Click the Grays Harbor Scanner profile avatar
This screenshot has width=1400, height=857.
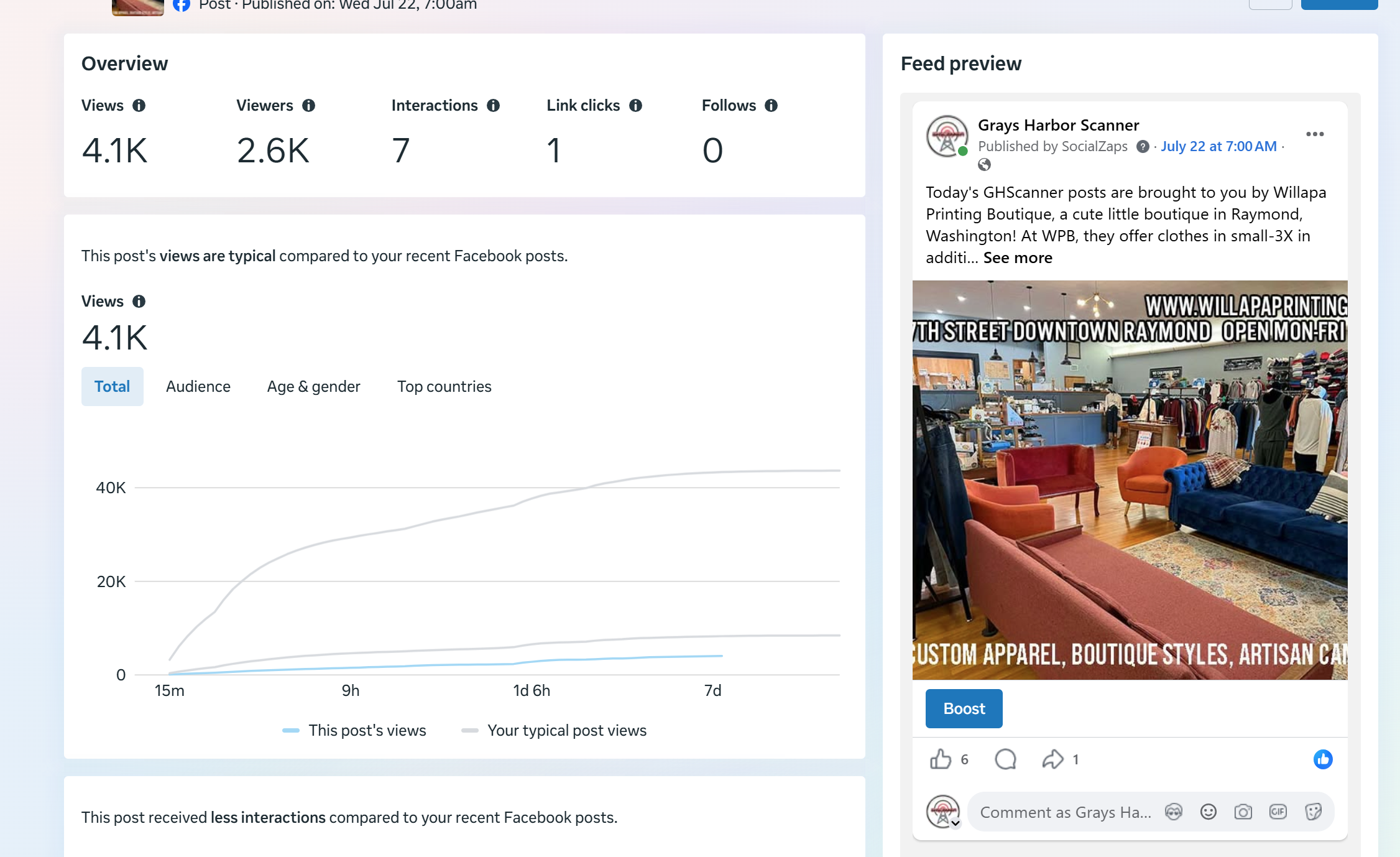click(947, 136)
